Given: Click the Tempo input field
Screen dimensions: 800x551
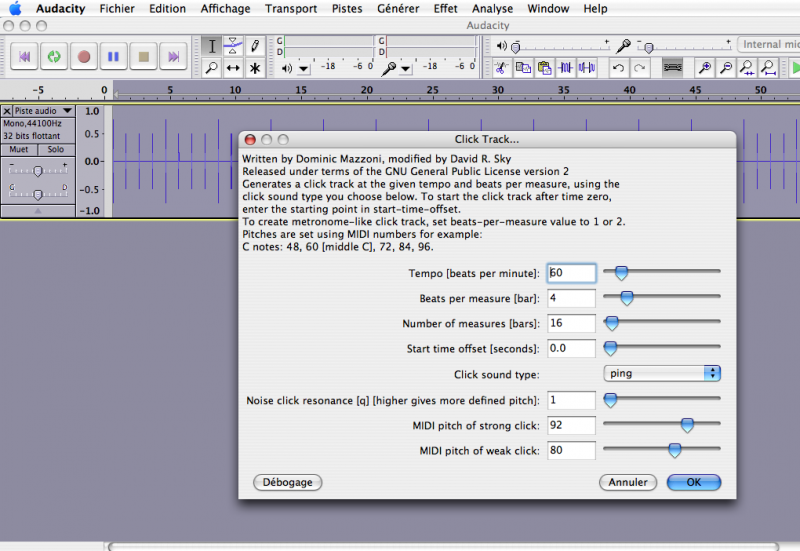Looking at the screenshot, I should 571,273.
